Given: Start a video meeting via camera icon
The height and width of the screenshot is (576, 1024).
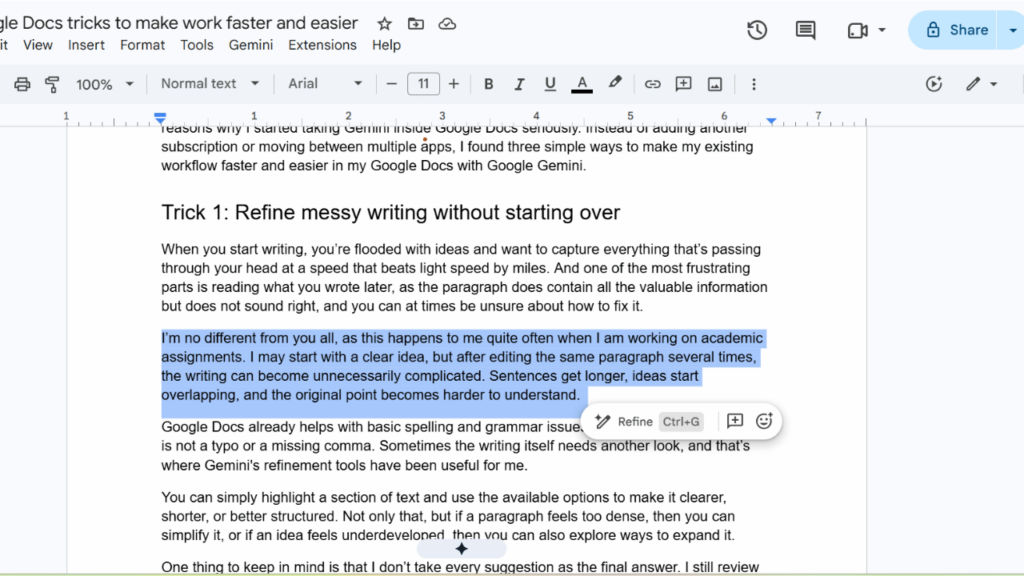Looking at the screenshot, I should pos(857,30).
